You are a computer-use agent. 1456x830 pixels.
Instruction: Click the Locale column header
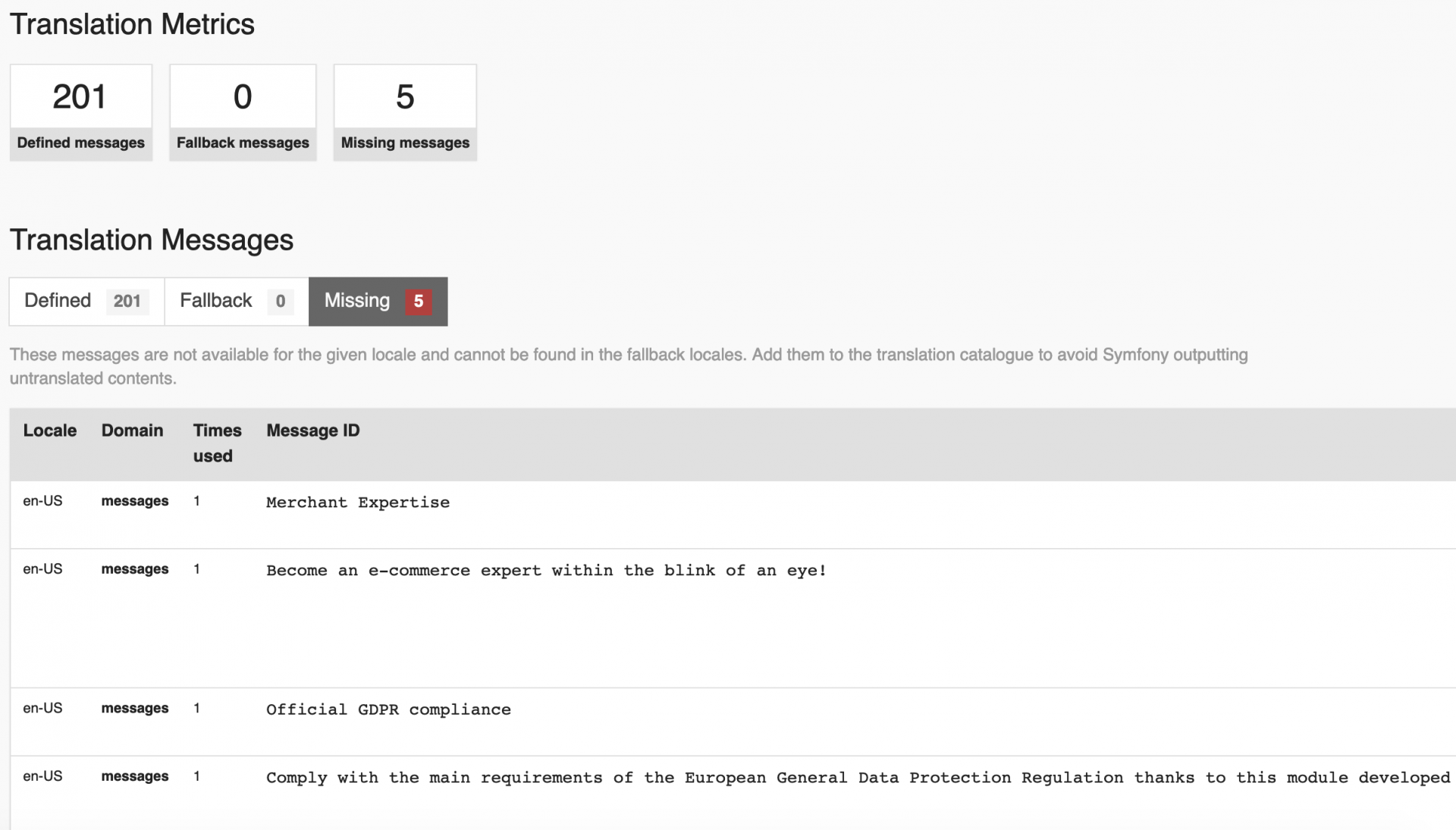tap(50, 431)
